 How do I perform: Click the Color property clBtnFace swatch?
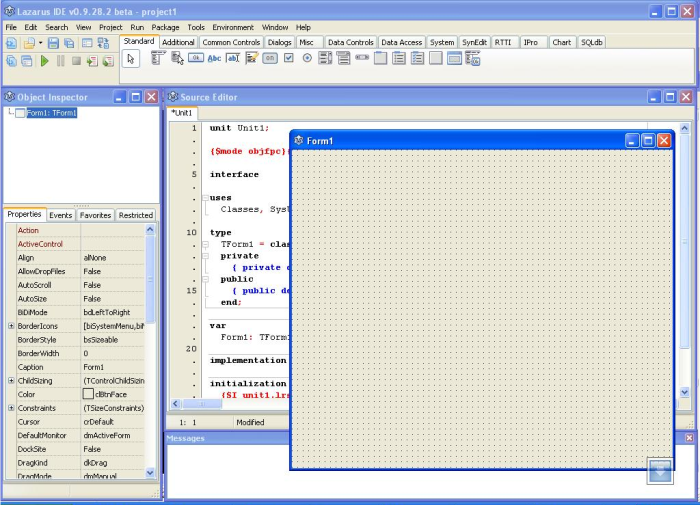click(x=88, y=395)
